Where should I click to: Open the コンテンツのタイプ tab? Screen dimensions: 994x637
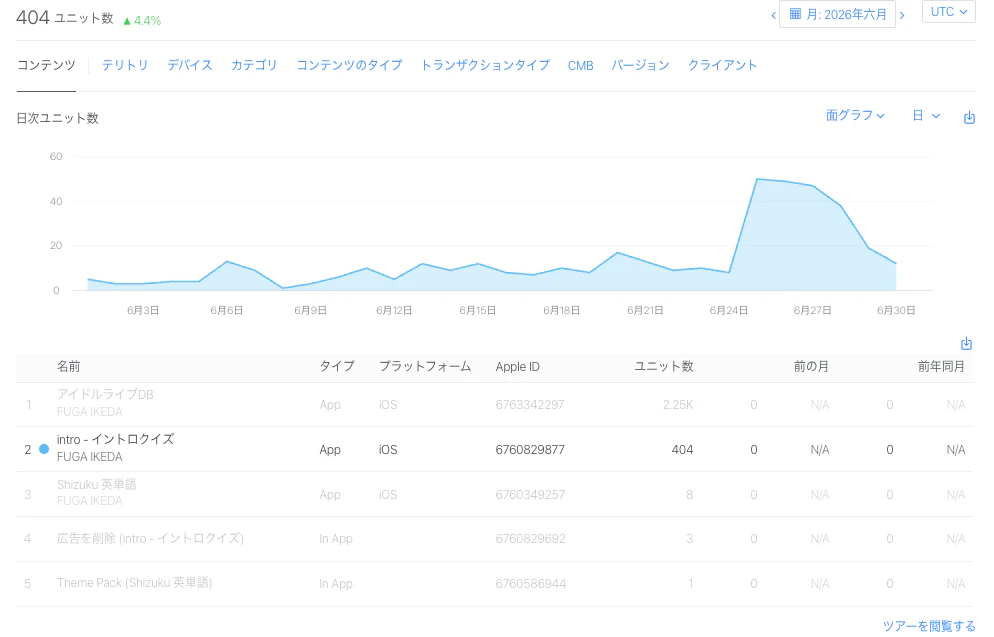(349, 65)
